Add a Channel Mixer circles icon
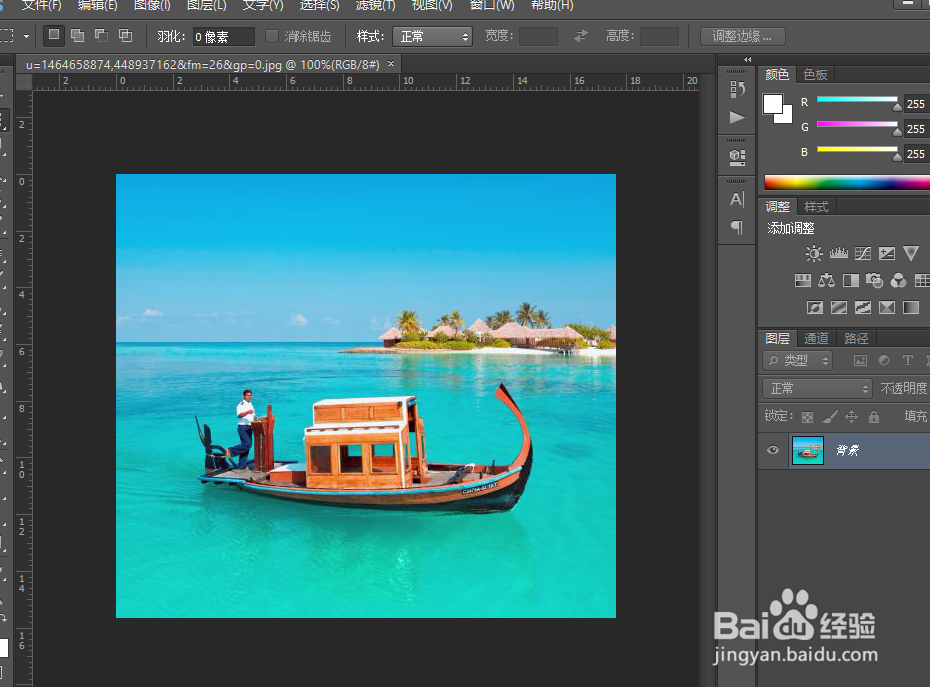 click(899, 281)
